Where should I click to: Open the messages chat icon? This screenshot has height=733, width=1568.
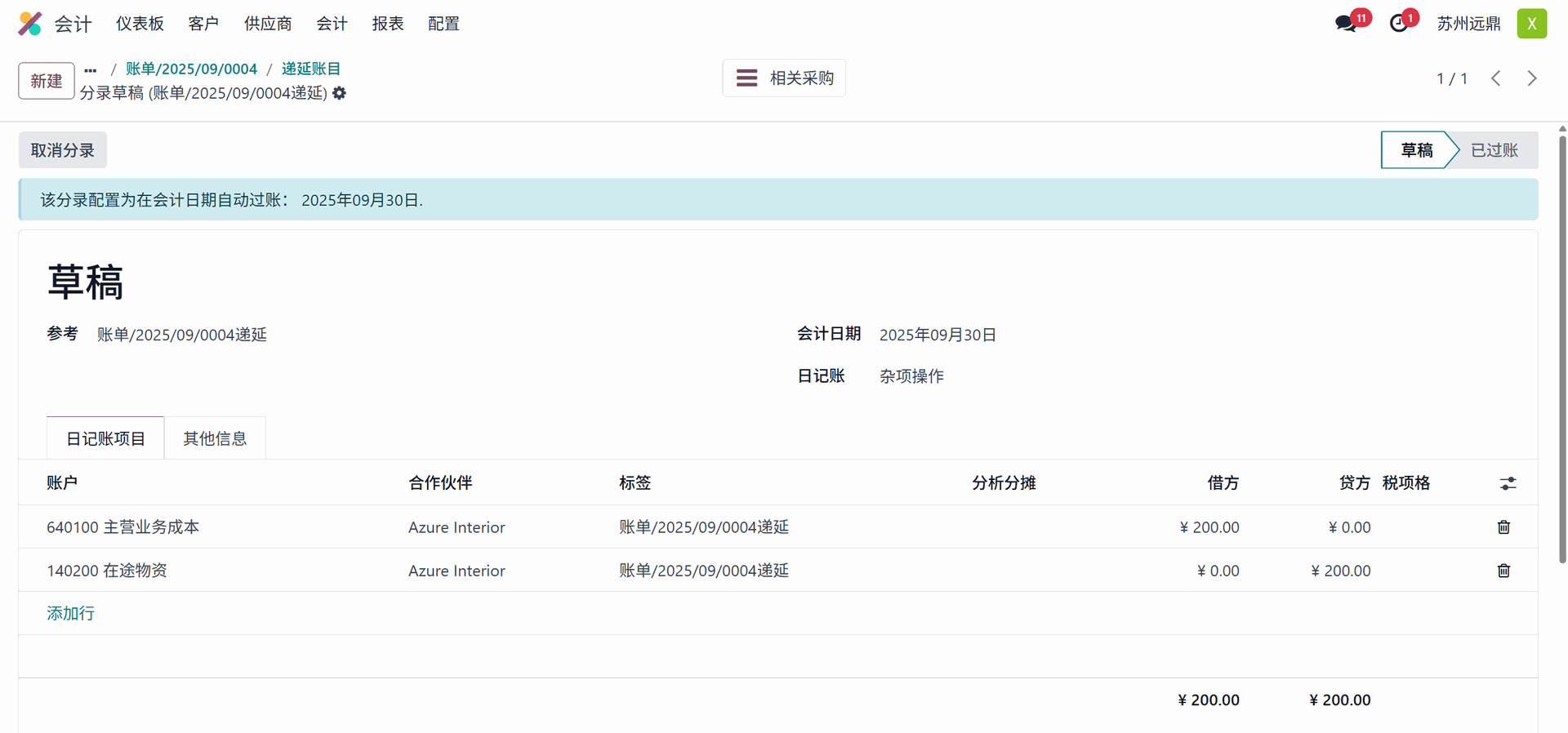[x=1345, y=24]
